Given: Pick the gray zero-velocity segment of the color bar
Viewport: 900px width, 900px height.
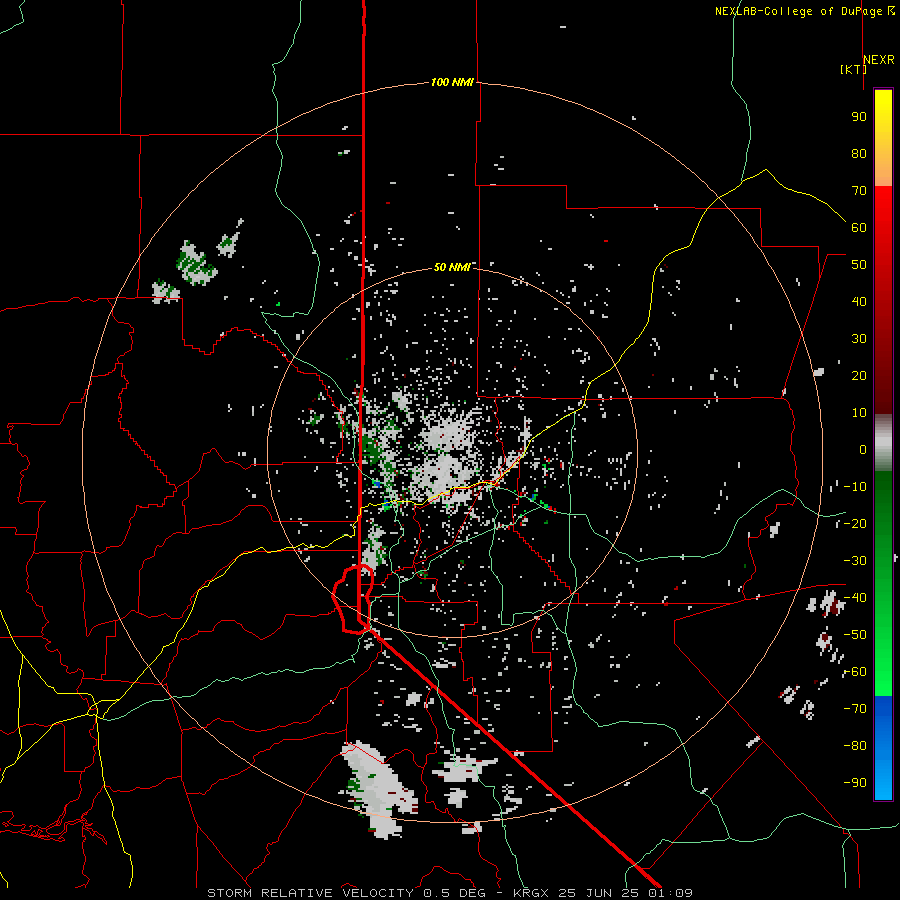Looking at the screenshot, I should pos(883,443).
